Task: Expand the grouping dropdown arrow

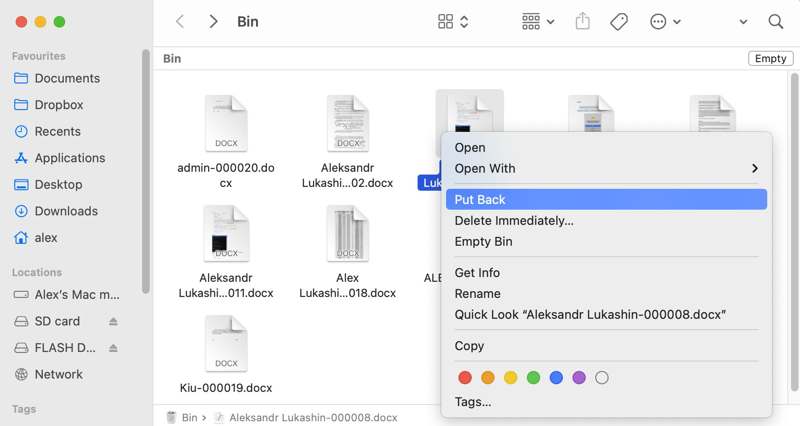Action: [x=551, y=21]
